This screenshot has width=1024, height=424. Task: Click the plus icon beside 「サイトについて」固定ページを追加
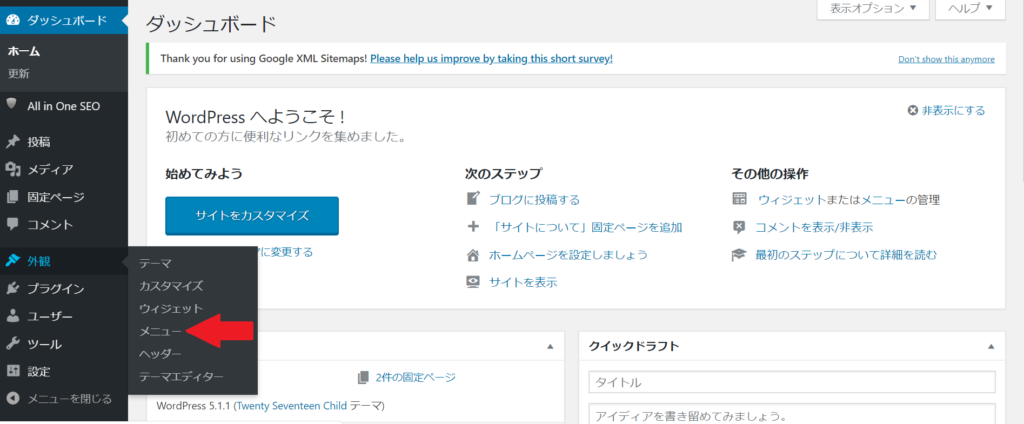tap(473, 227)
